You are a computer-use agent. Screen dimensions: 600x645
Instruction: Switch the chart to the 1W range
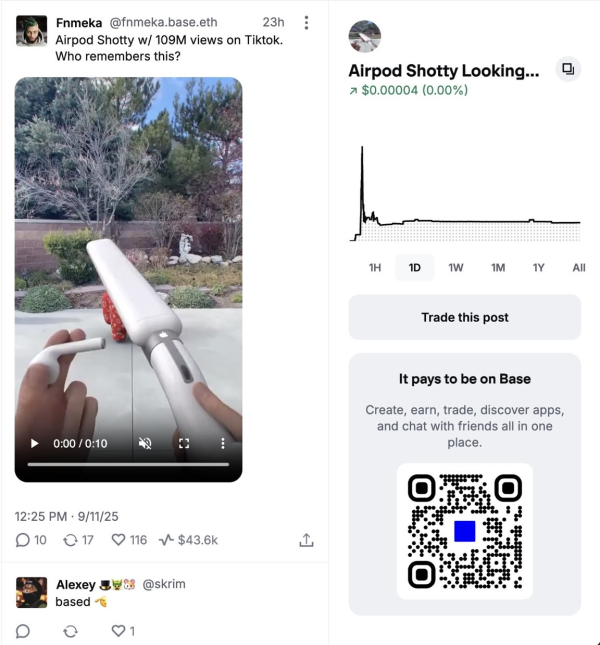coord(456,268)
